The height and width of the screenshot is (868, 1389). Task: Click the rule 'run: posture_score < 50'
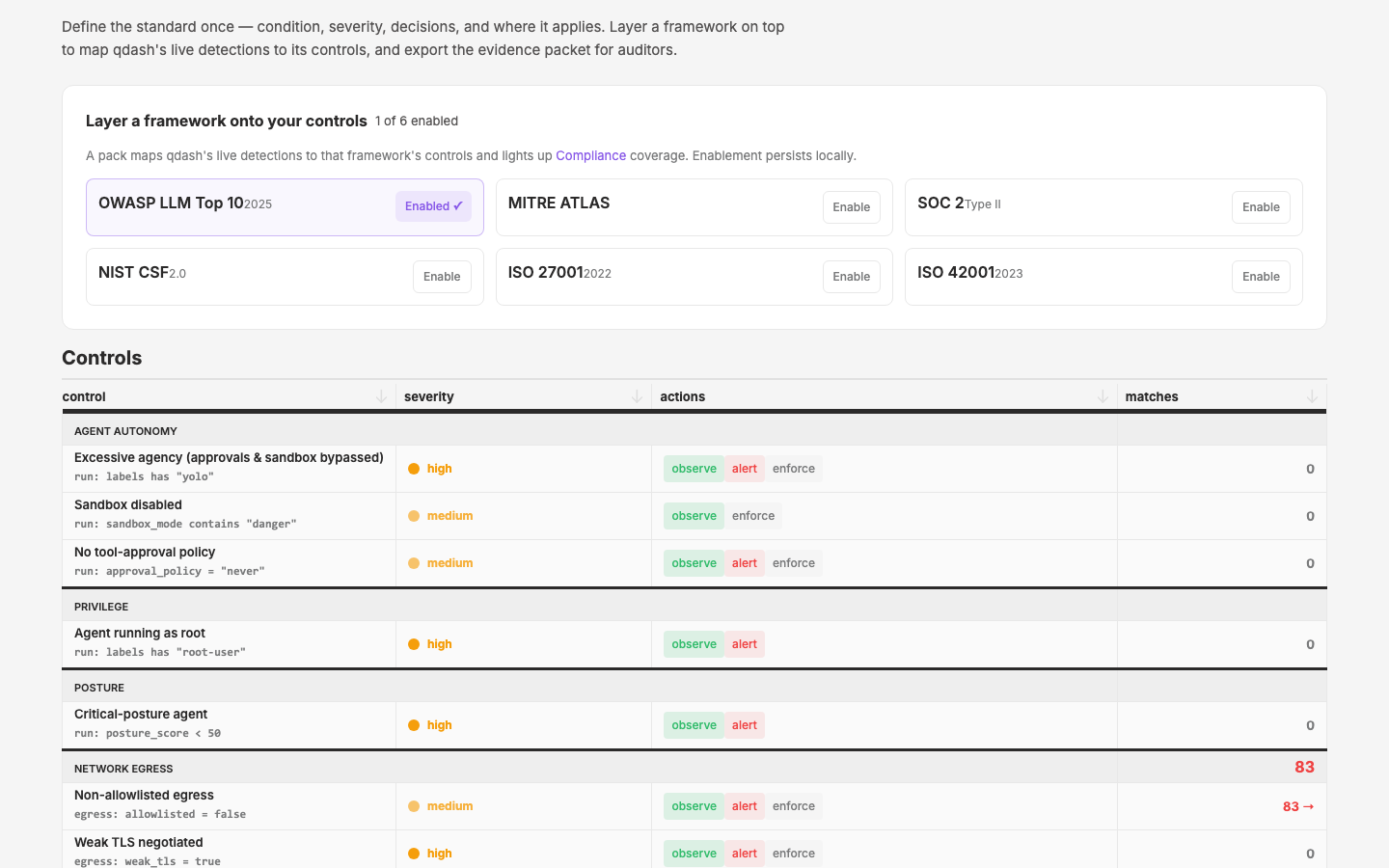click(148, 733)
